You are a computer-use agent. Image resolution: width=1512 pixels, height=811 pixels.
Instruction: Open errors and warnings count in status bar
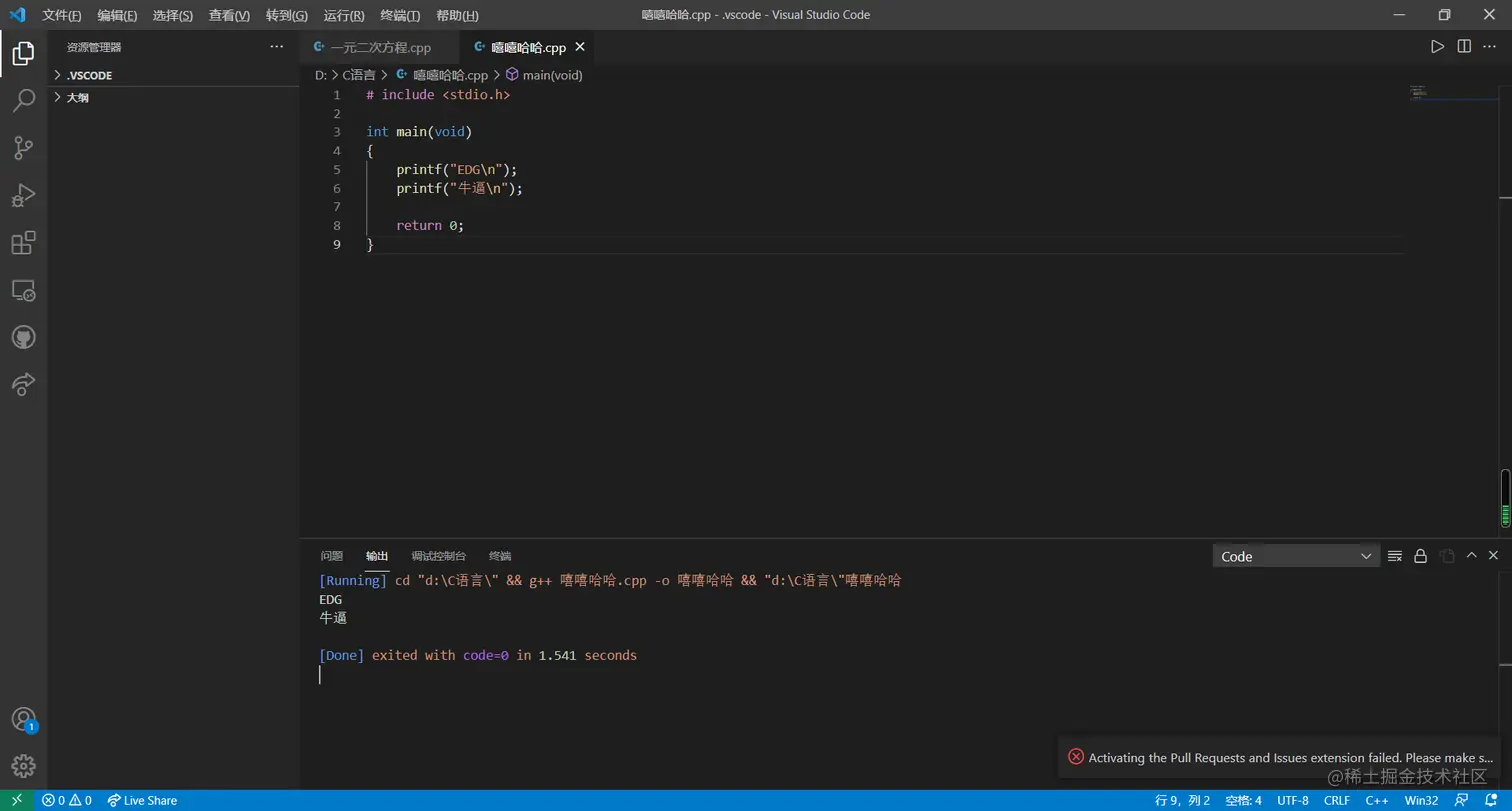click(67, 800)
